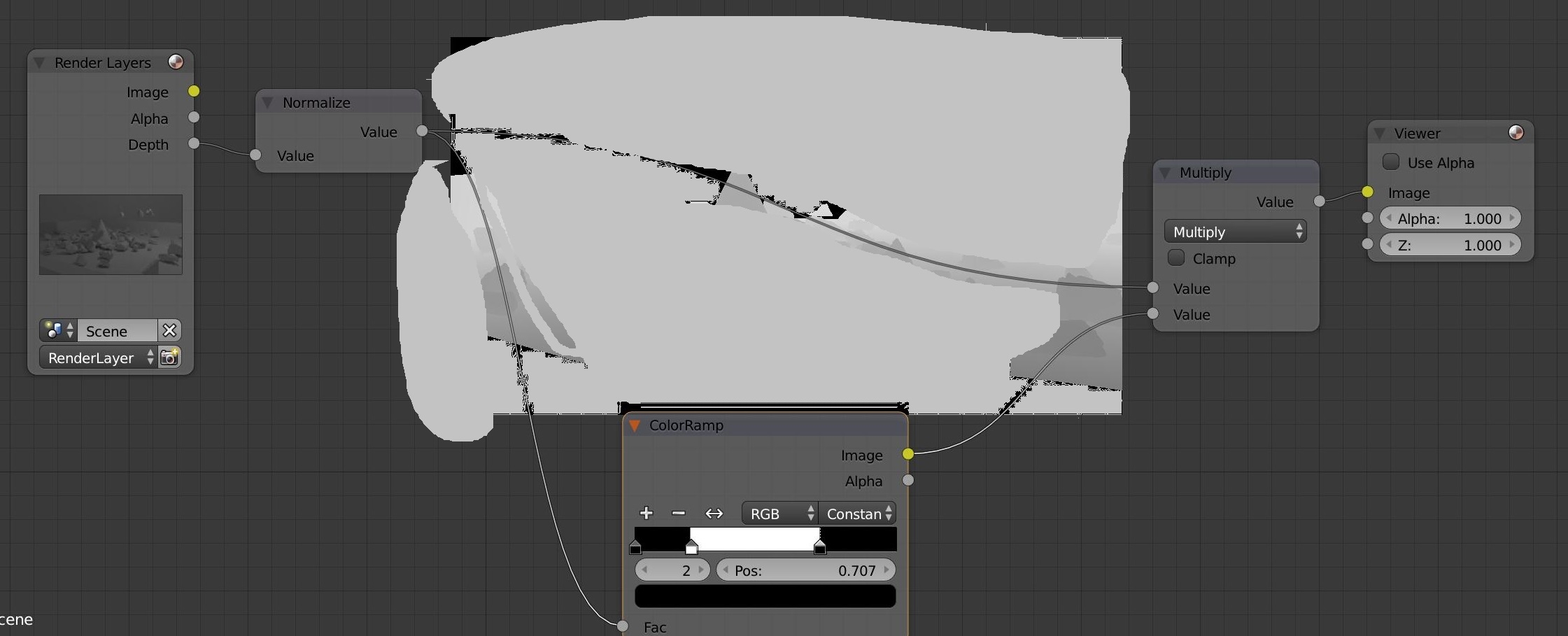The image size is (1568, 636).
Task: Click the Viewer node Image input socket
Action: (1368, 192)
